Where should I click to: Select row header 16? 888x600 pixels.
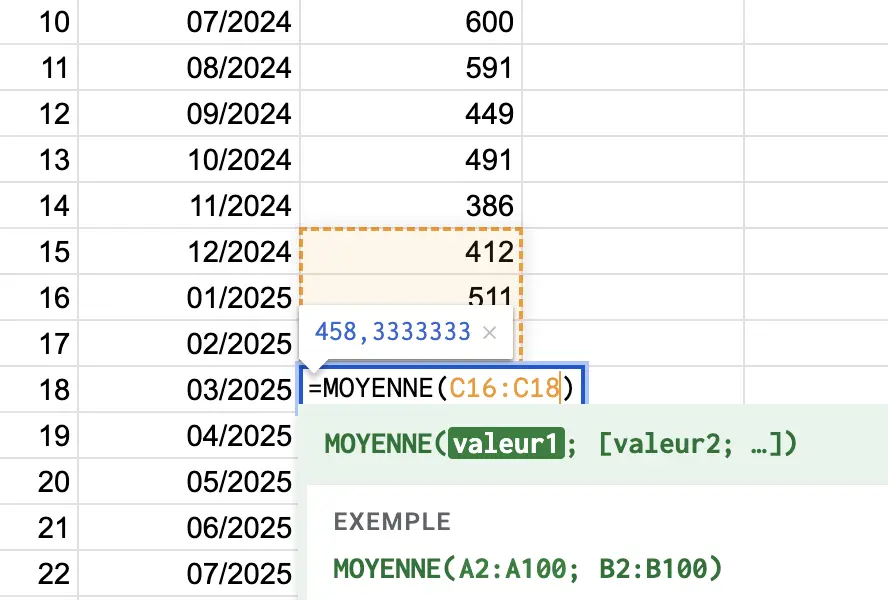click(39, 297)
